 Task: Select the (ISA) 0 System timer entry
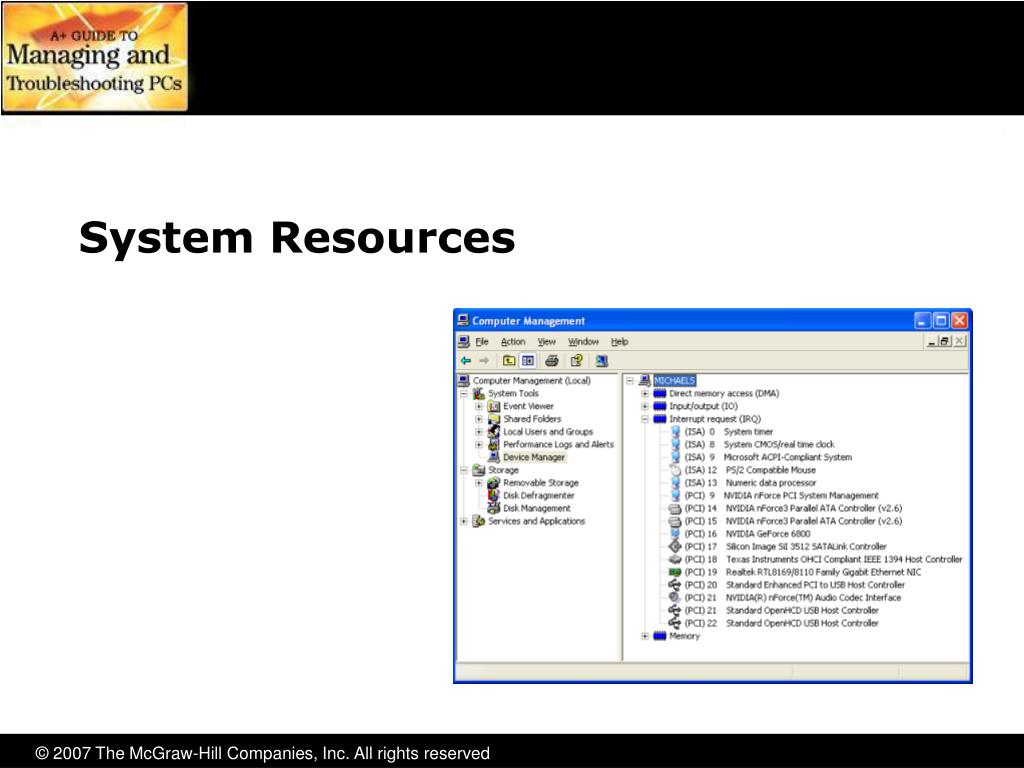729,432
